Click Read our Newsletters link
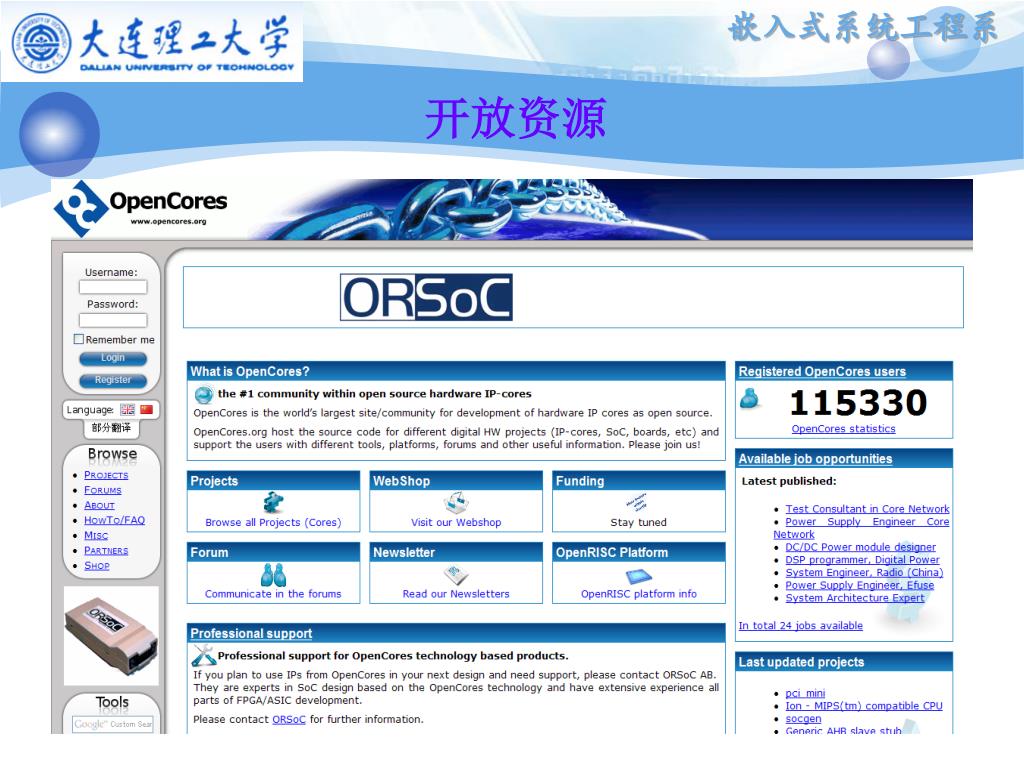 456,594
